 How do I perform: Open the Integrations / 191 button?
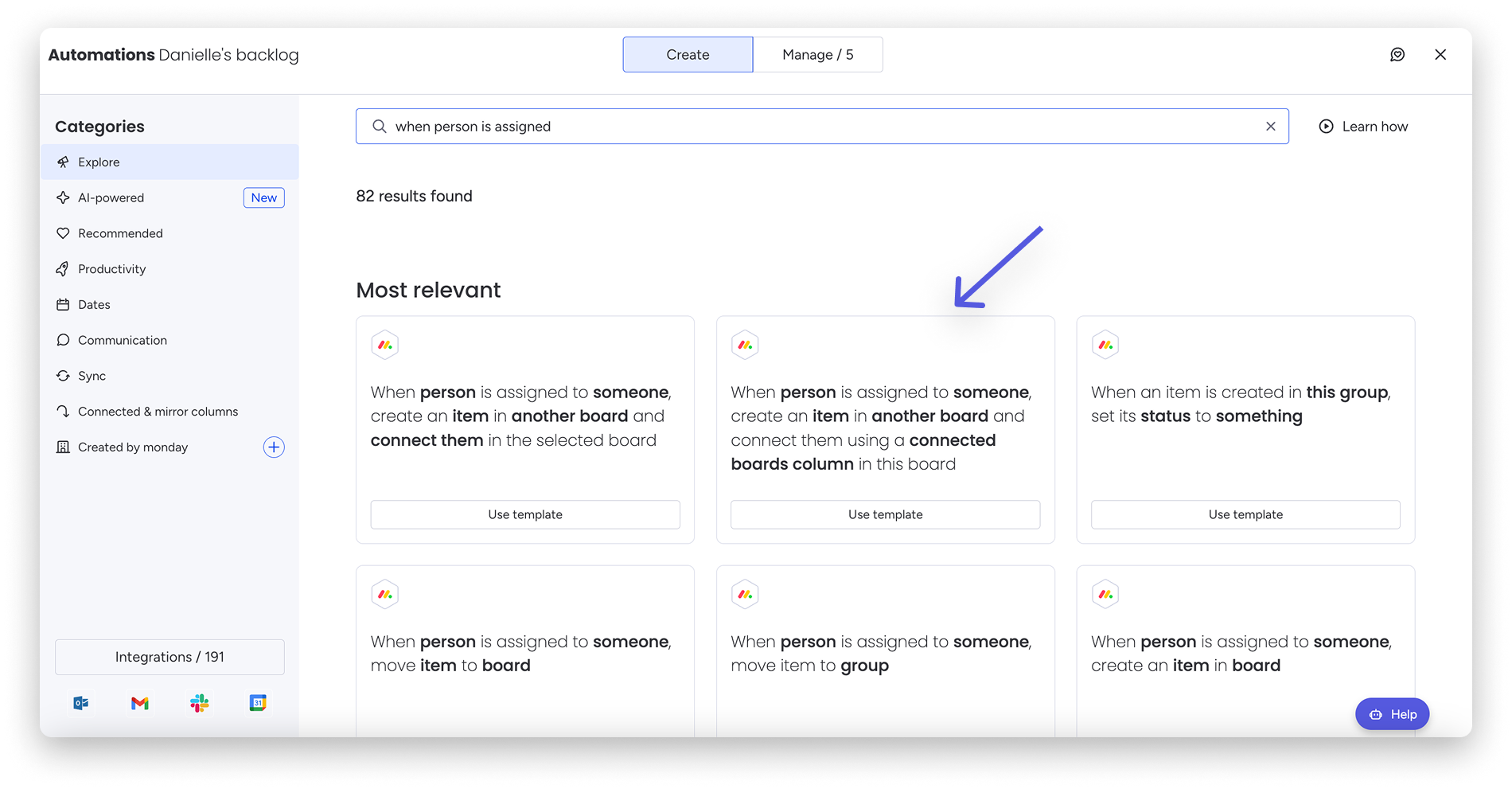(170, 657)
